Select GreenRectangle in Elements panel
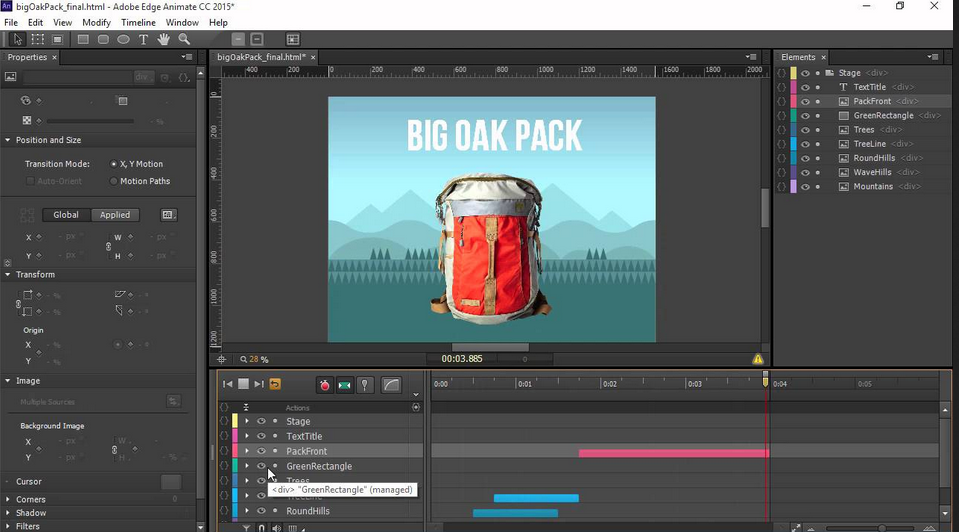 click(x=883, y=116)
